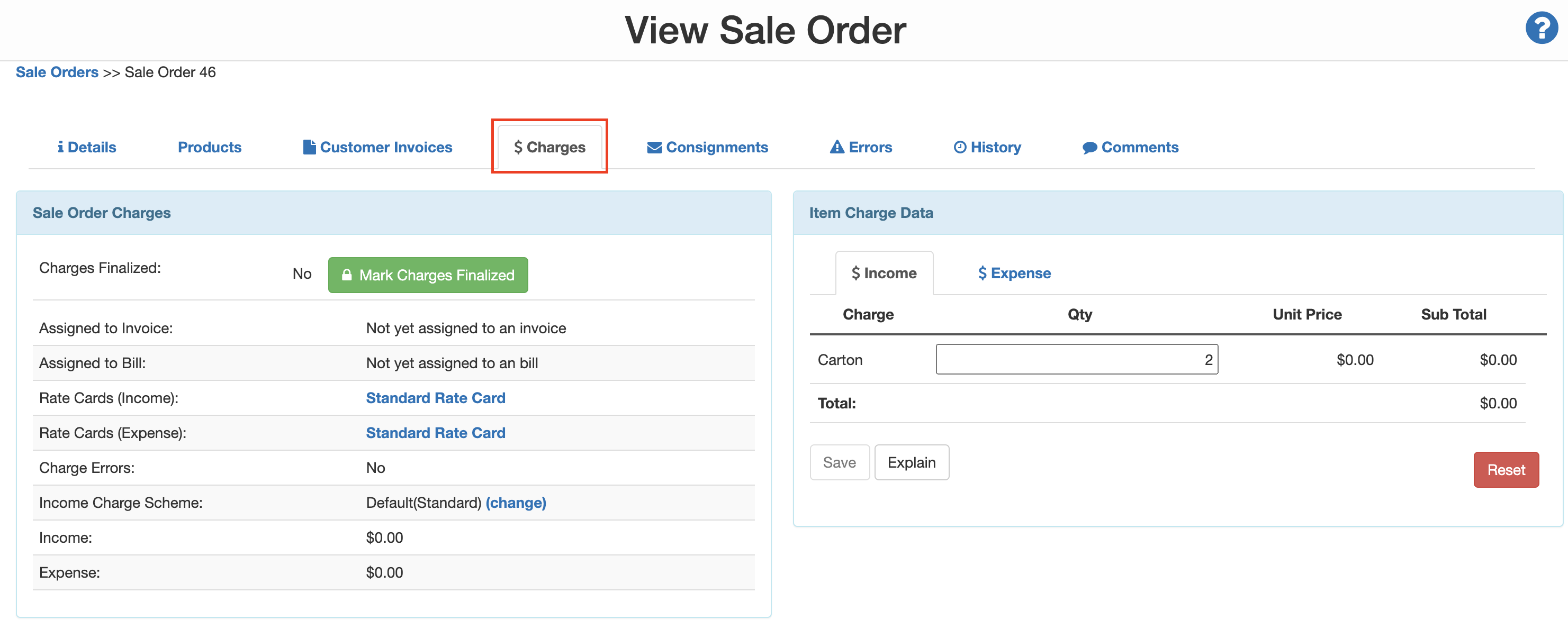Open the Standard Rate Card income link
1568x620 pixels.
pyautogui.click(x=436, y=397)
